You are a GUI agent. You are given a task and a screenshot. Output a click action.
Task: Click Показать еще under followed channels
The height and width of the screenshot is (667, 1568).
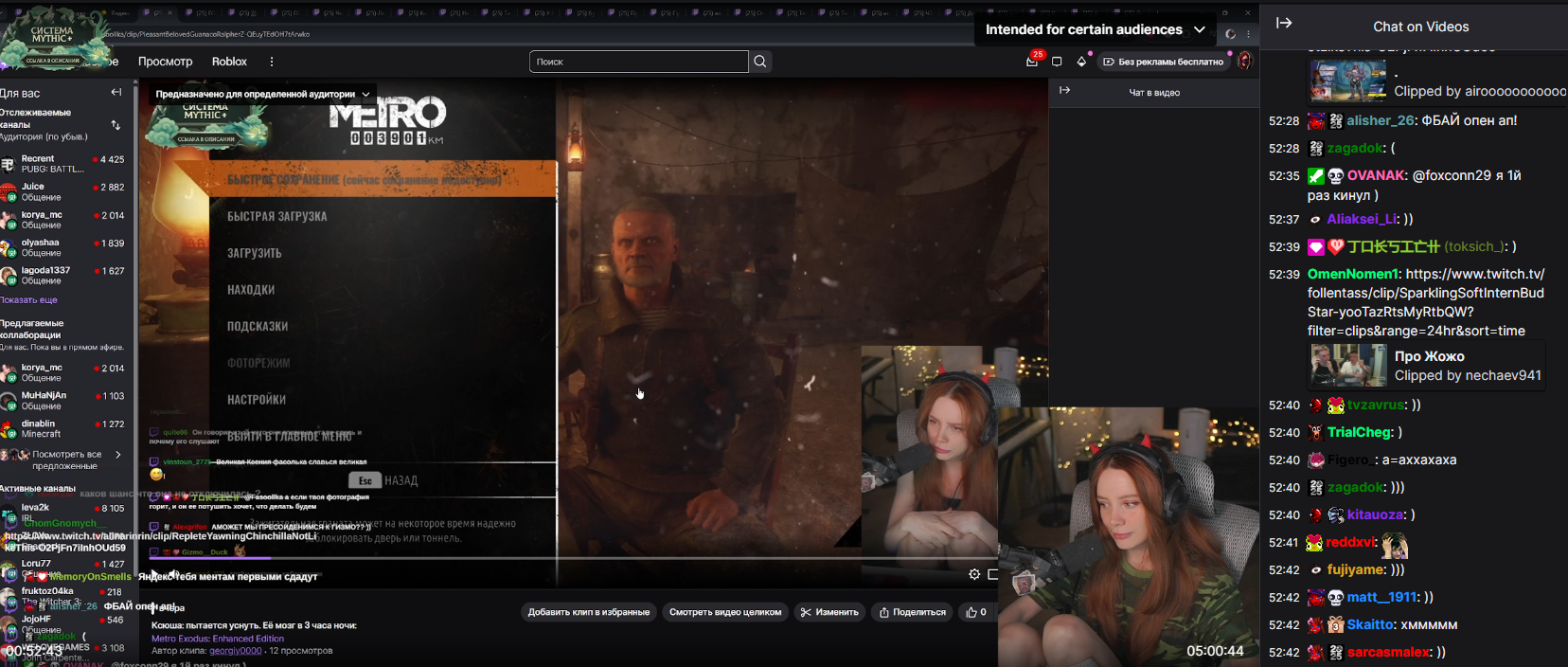[x=28, y=299]
